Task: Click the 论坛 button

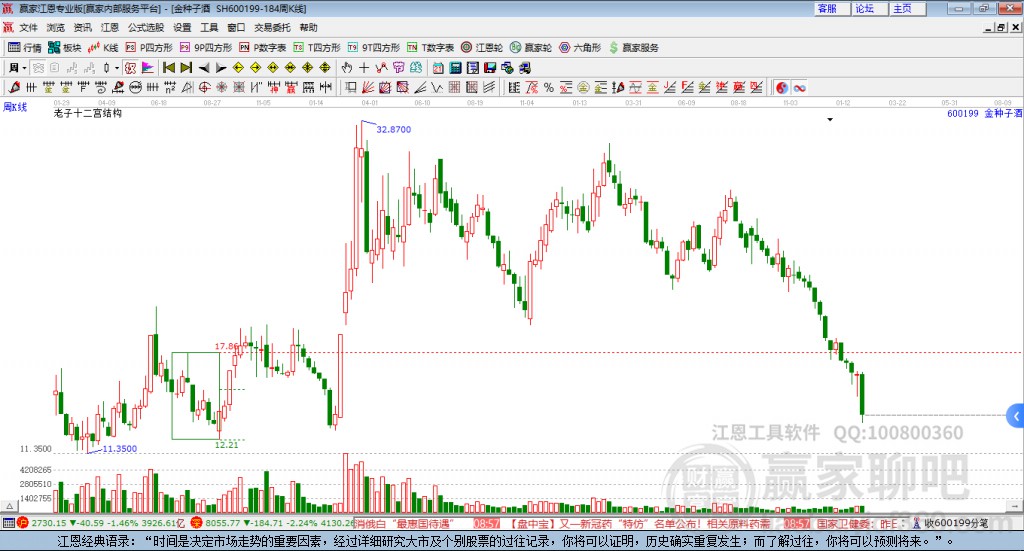Action: (869, 8)
